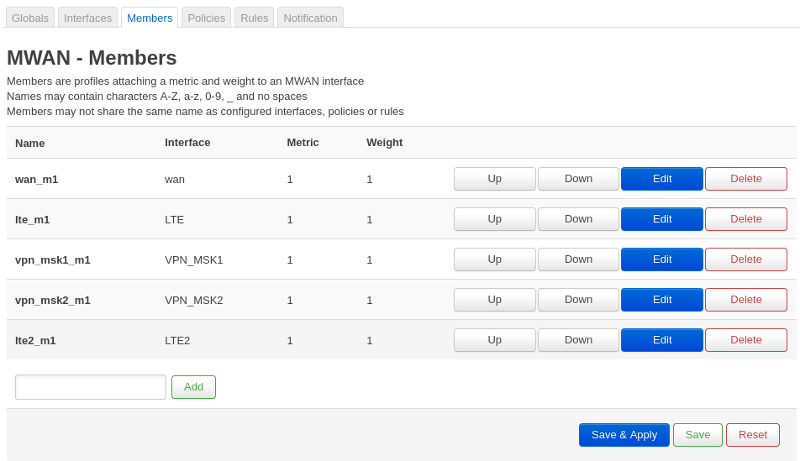800x461 pixels.
Task: Click the new member name field
Action: click(91, 387)
